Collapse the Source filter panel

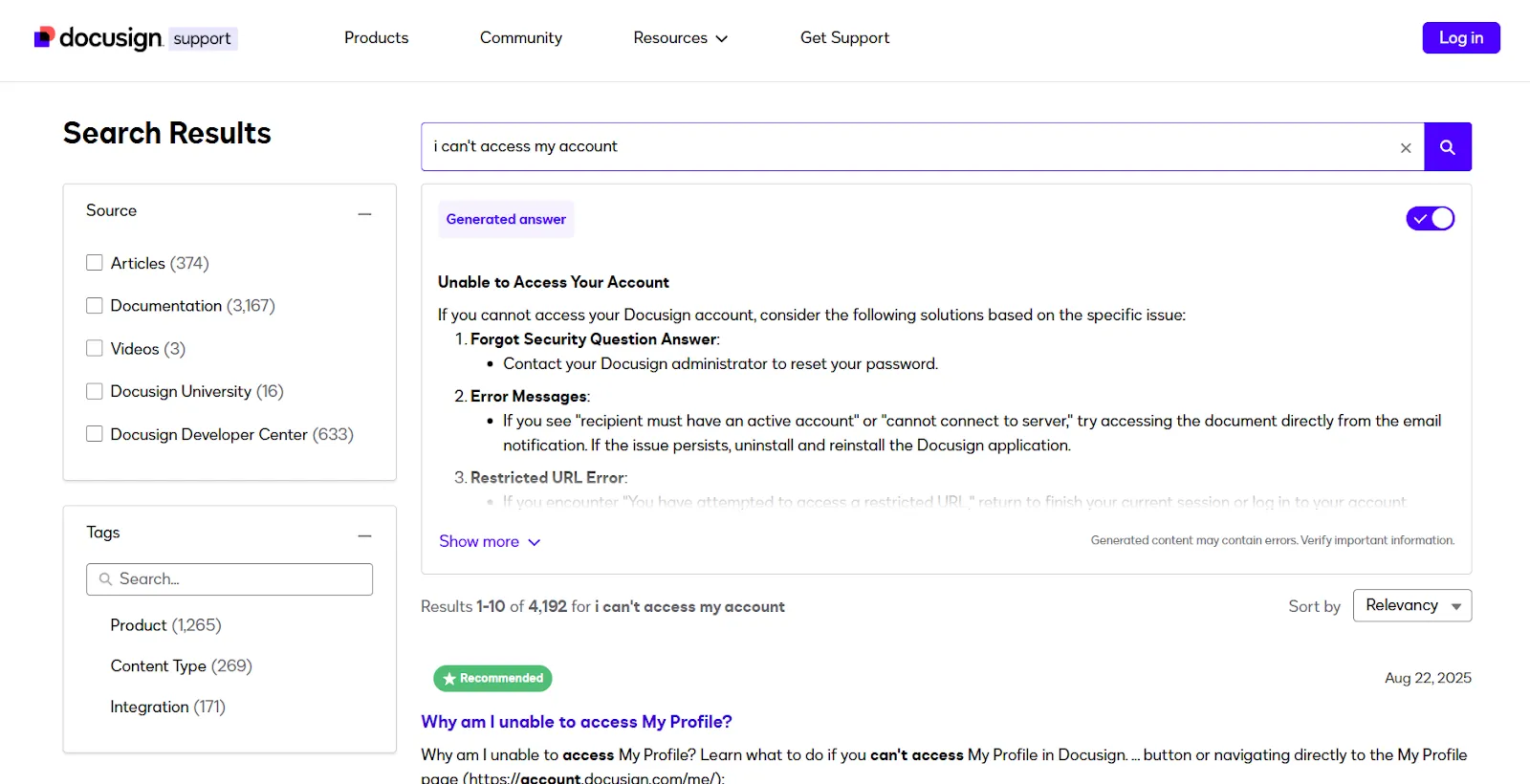[x=364, y=214]
